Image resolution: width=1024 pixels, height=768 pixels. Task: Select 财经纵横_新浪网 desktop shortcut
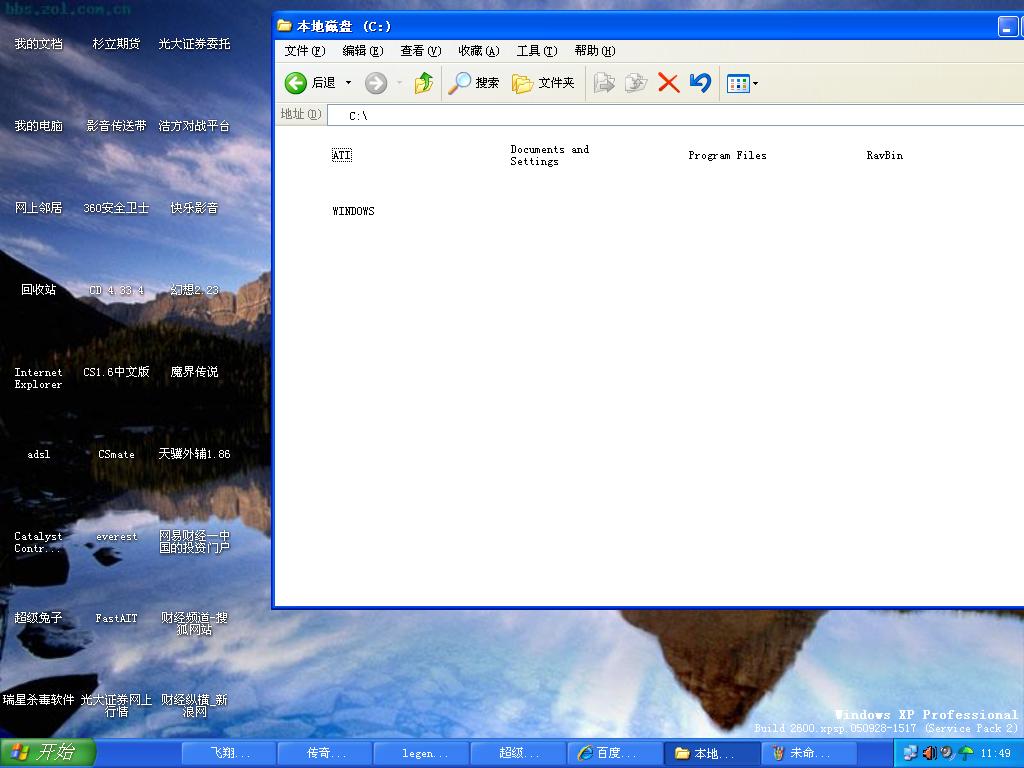pyautogui.click(x=194, y=706)
